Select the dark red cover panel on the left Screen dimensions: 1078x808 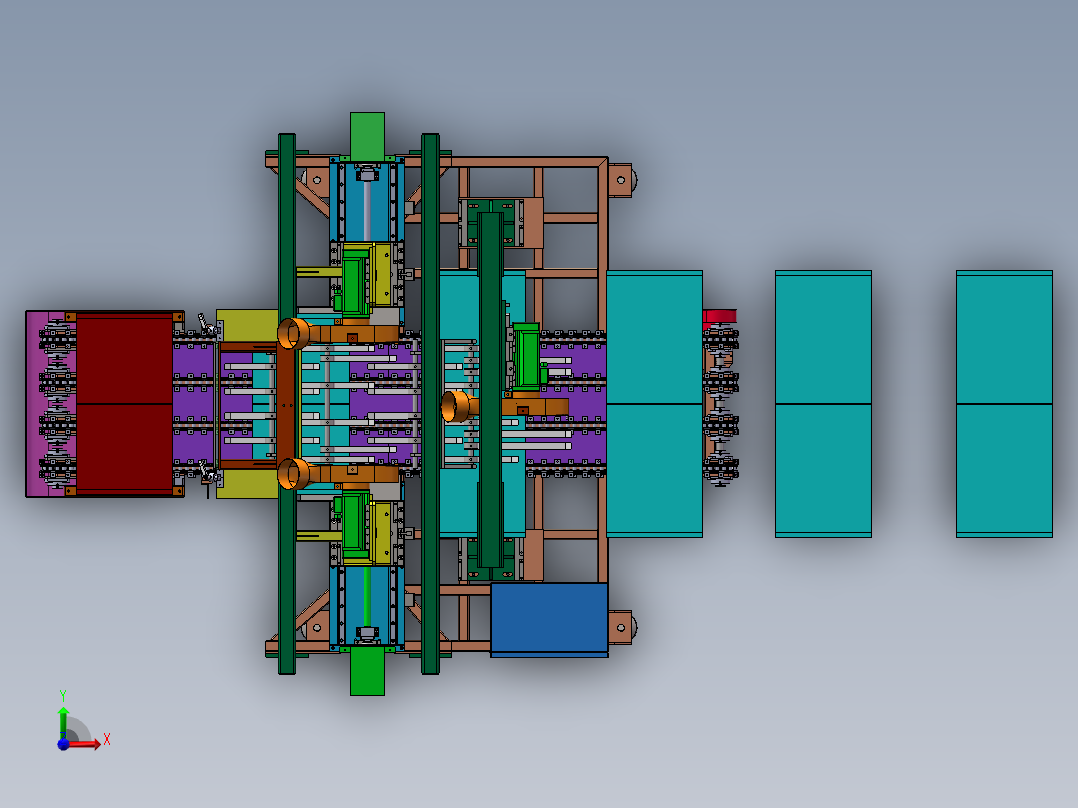pos(124,404)
